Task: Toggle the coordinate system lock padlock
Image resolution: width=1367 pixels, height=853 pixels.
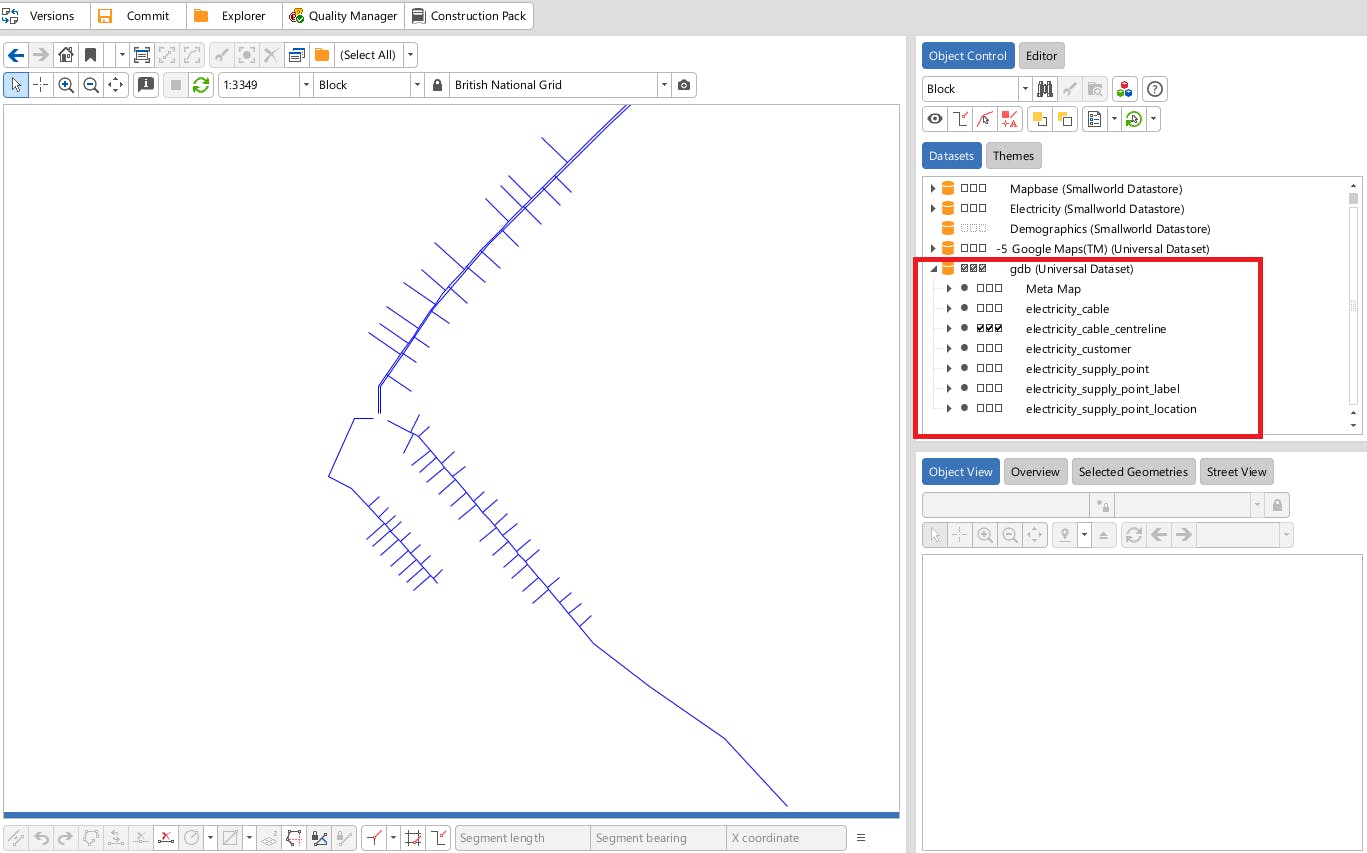Action: (437, 85)
